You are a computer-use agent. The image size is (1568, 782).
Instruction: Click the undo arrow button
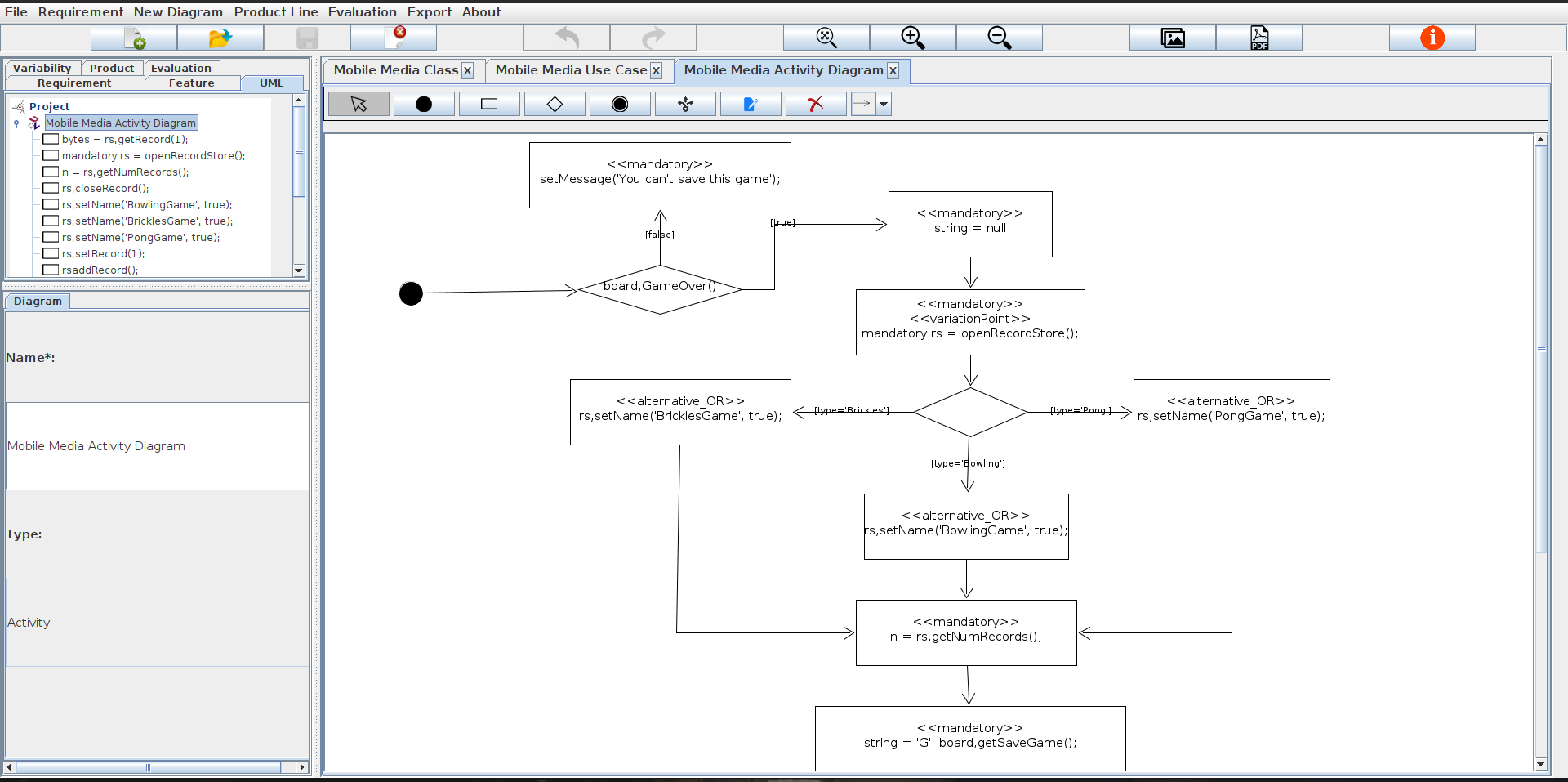[567, 38]
